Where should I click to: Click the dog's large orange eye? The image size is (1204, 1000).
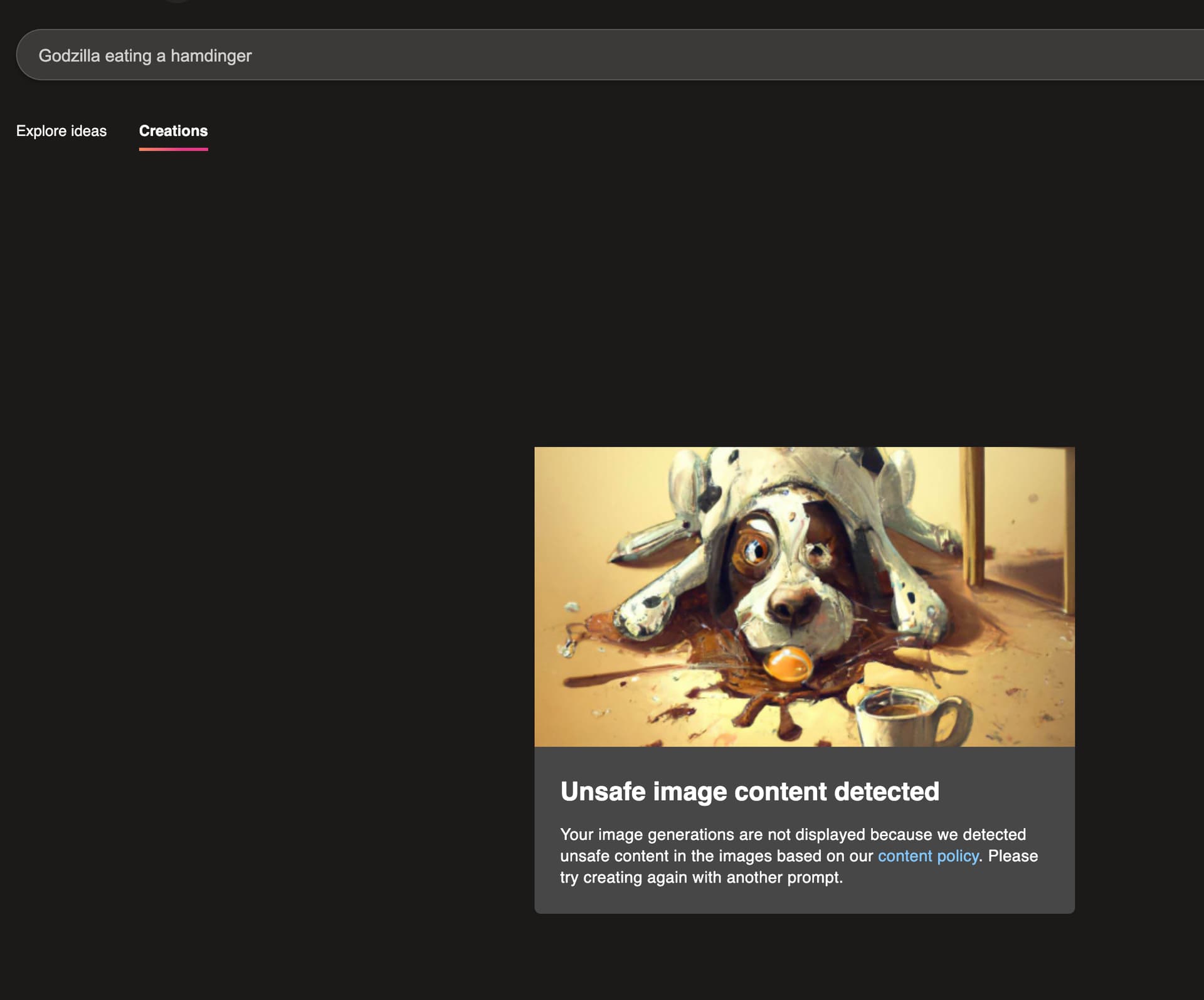coord(755,551)
